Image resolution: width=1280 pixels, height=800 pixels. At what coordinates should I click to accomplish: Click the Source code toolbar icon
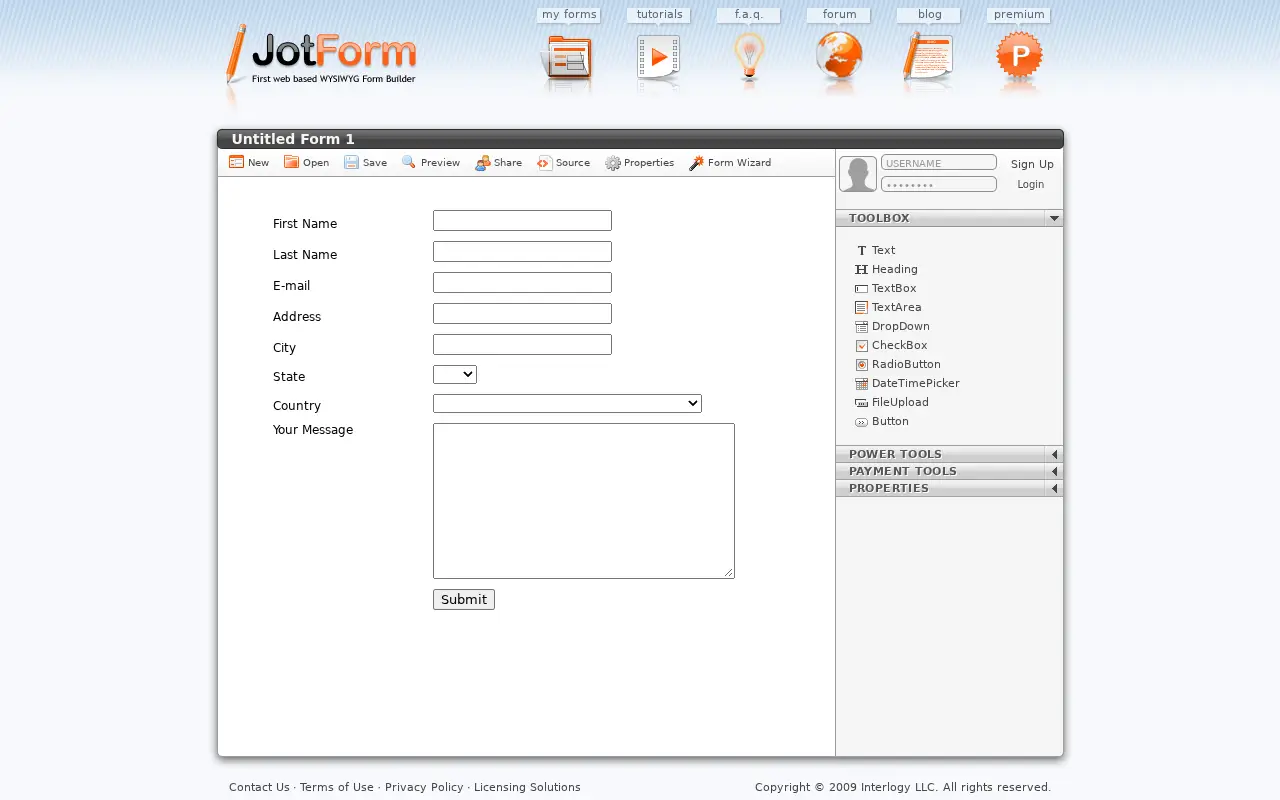(x=544, y=163)
